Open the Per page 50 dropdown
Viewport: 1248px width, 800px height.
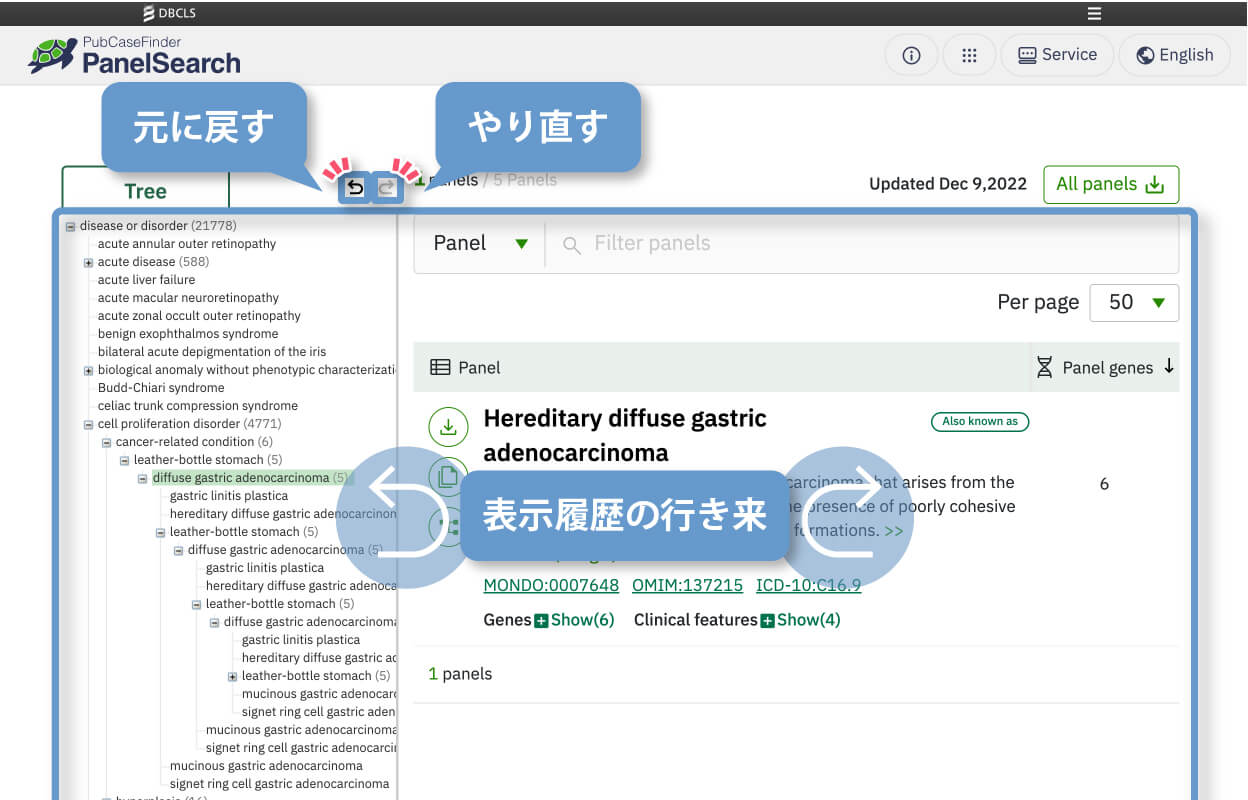pyautogui.click(x=1134, y=302)
